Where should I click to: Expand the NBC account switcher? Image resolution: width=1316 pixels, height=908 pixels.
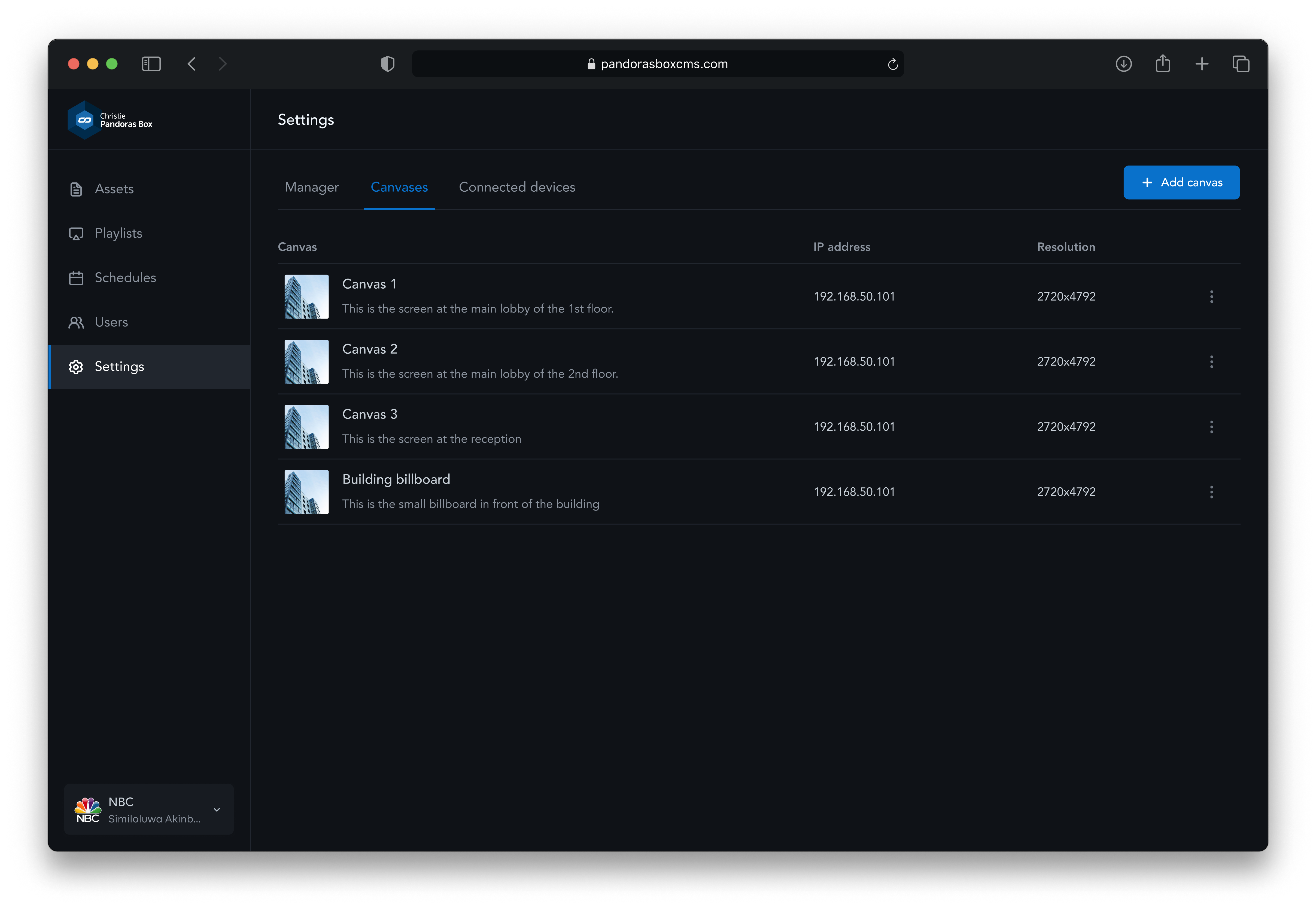point(216,809)
